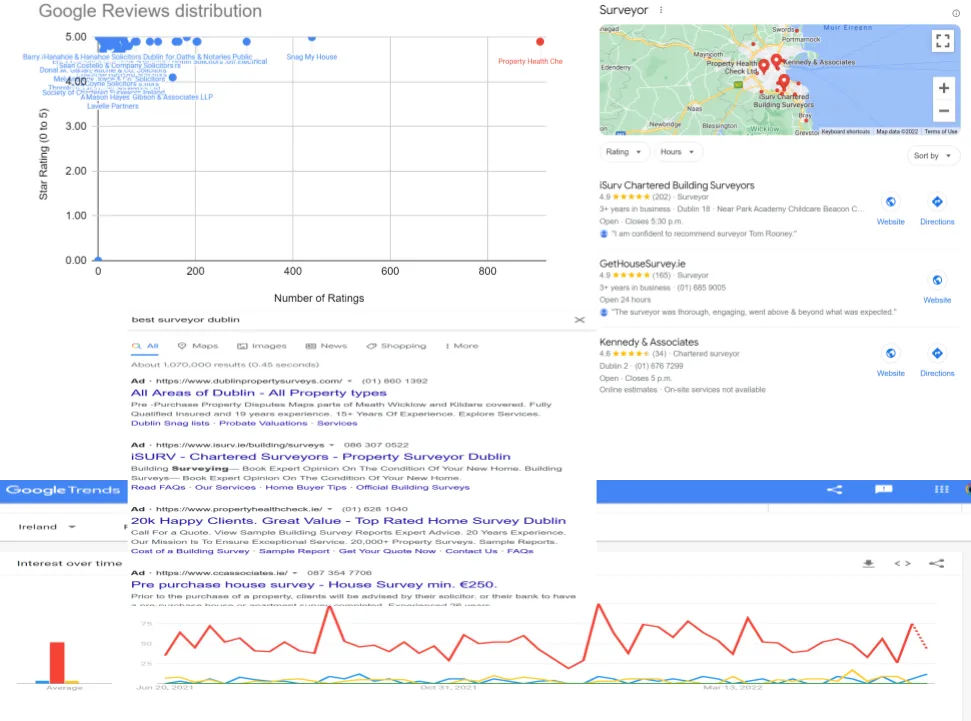Click the feedback icon in Google Trends header

pyautogui.click(x=884, y=489)
